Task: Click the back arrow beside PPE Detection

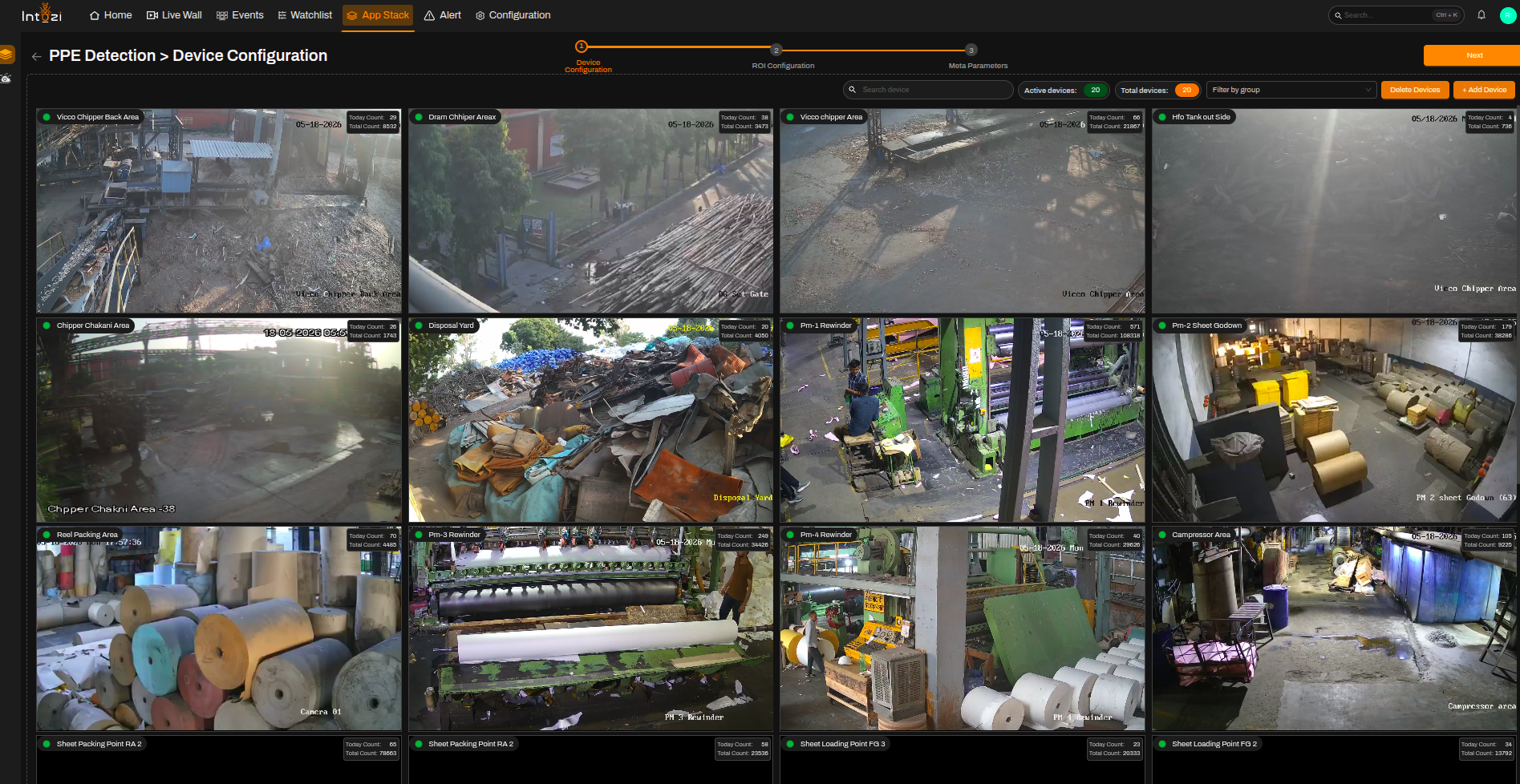Action: pyautogui.click(x=36, y=56)
